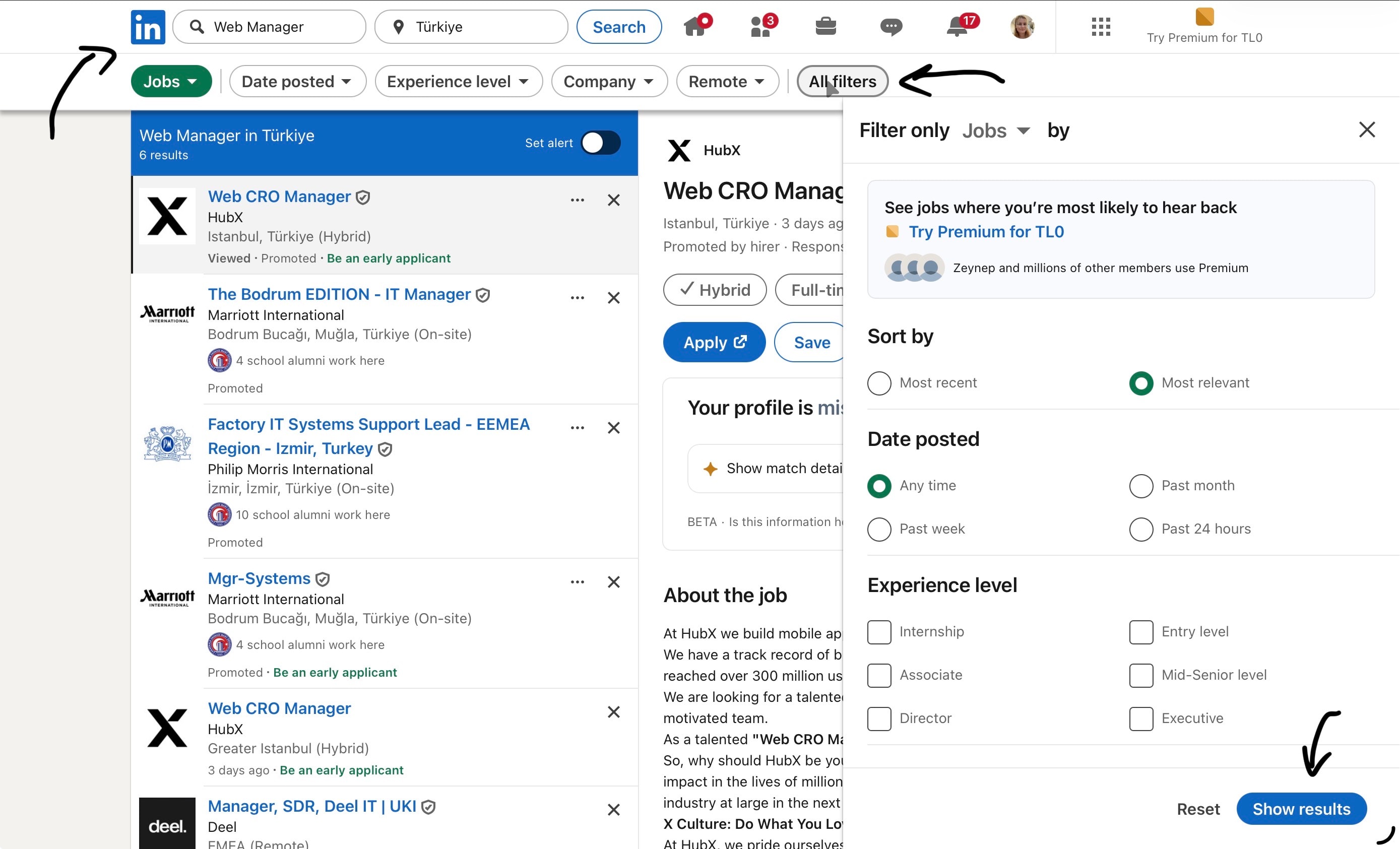Image resolution: width=1400 pixels, height=849 pixels.
Task: Click the LinkedIn logo
Action: coord(147,26)
